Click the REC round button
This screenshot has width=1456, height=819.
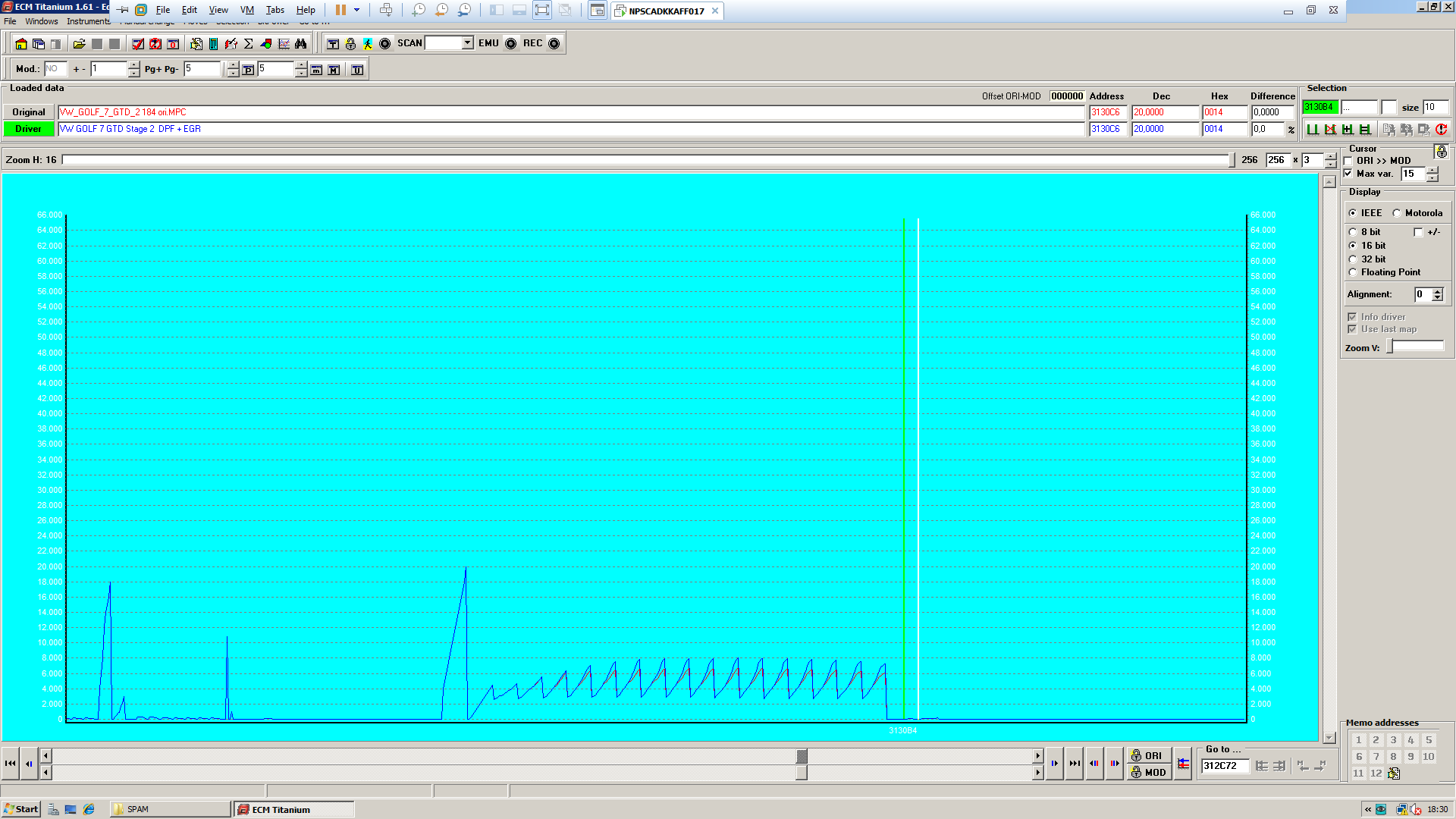coord(554,44)
